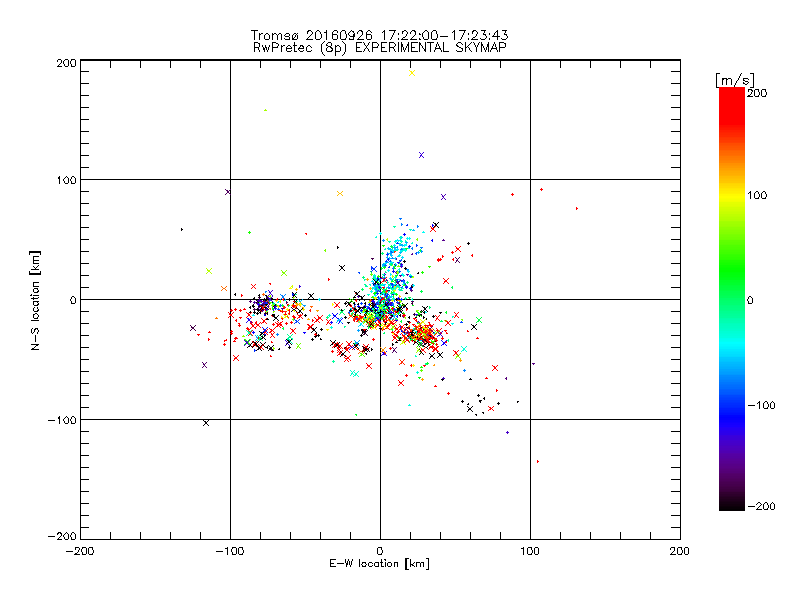The height and width of the screenshot is (600, 800).
Task: Click the colour bar tick label "100"
Action: coord(757,195)
